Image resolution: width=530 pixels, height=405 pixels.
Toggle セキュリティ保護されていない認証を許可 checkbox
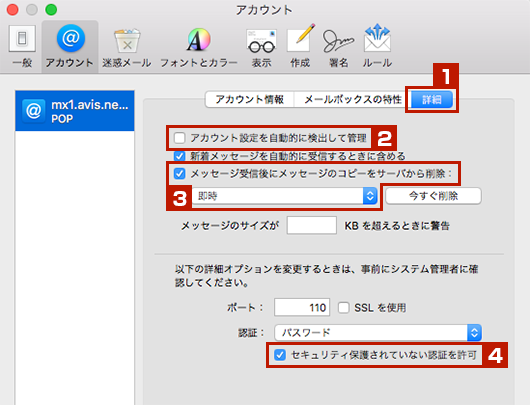coord(280,355)
